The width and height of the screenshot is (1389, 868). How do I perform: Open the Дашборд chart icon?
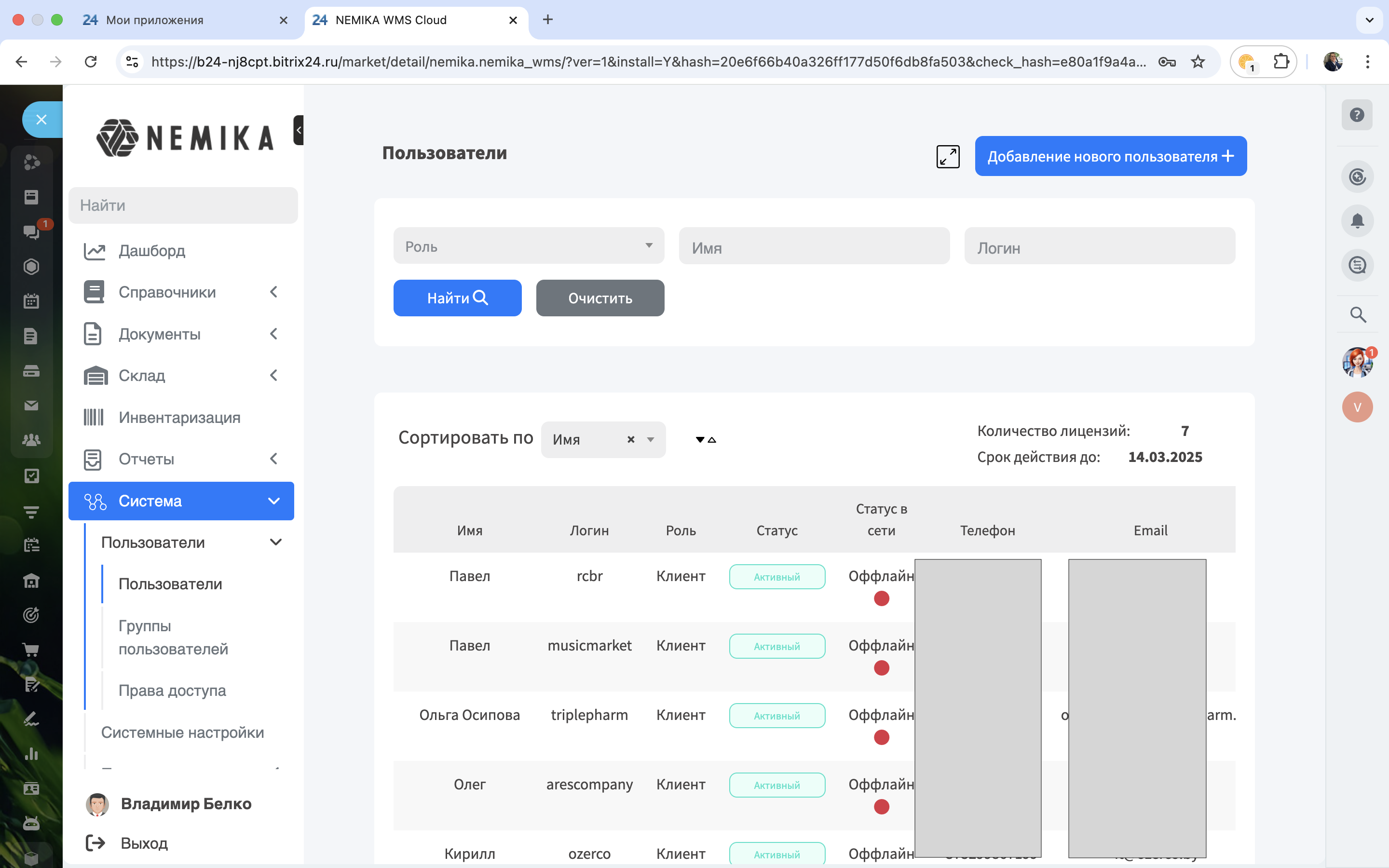(94, 251)
